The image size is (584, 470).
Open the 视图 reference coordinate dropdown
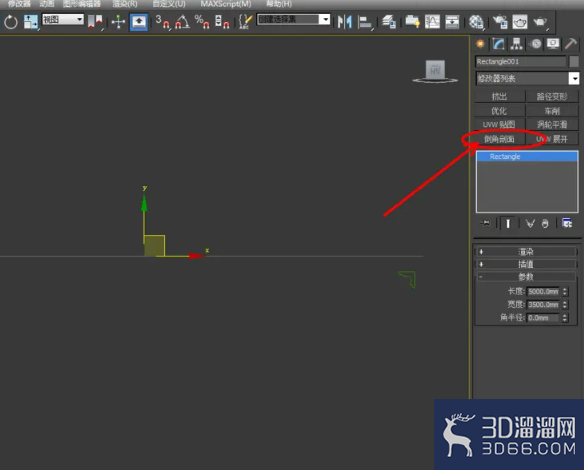(x=63, y=19)
